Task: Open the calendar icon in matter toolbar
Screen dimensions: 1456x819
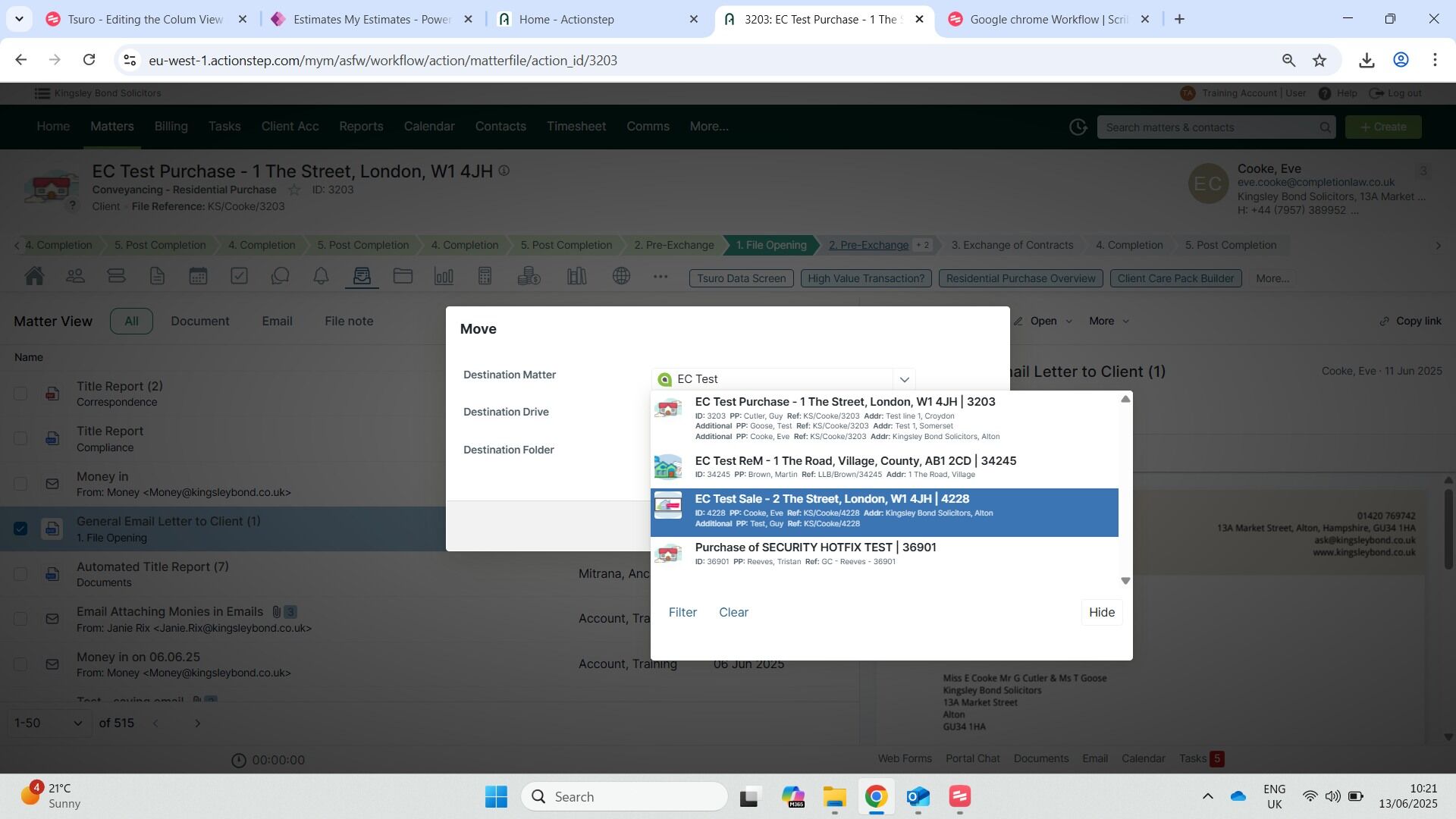Action: coord(198,277)
